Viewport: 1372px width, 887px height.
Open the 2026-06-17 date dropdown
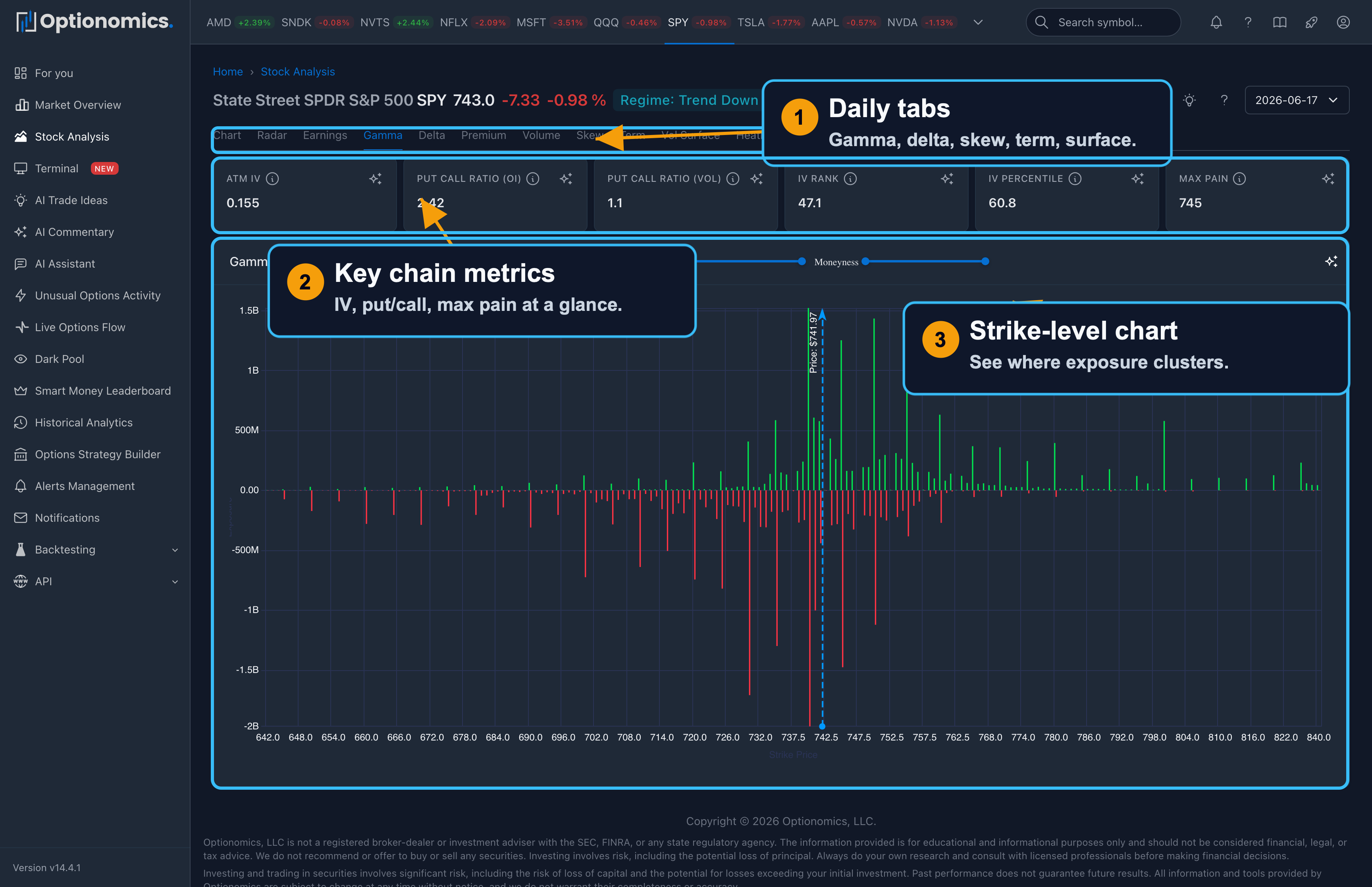[1297, 100]
